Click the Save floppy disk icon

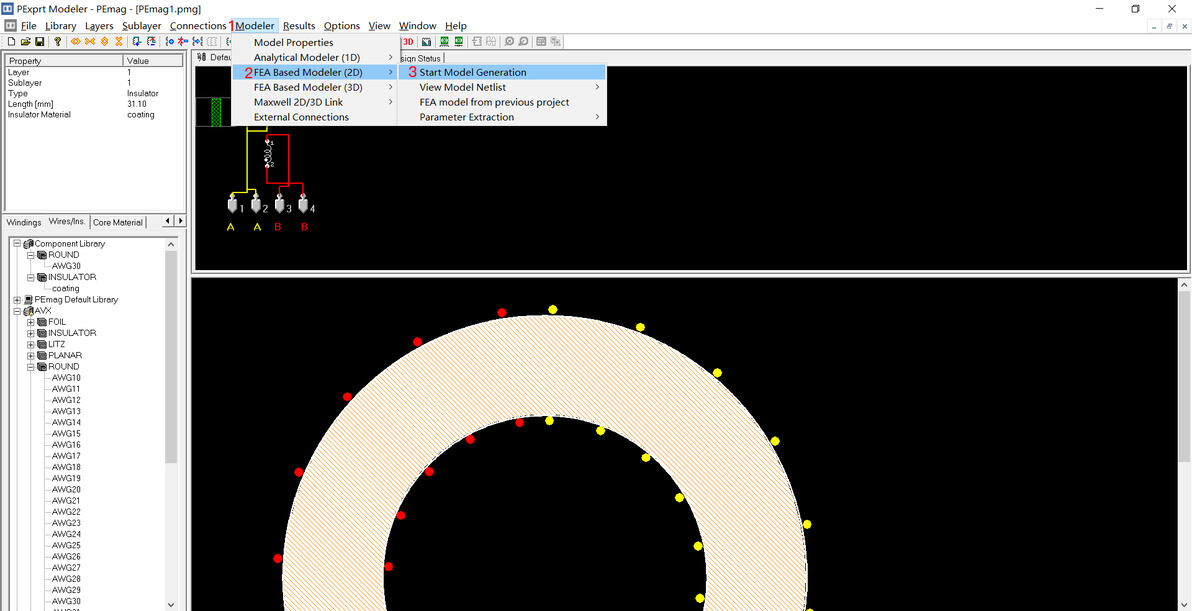pyautogui.click(x=39, y=42)
